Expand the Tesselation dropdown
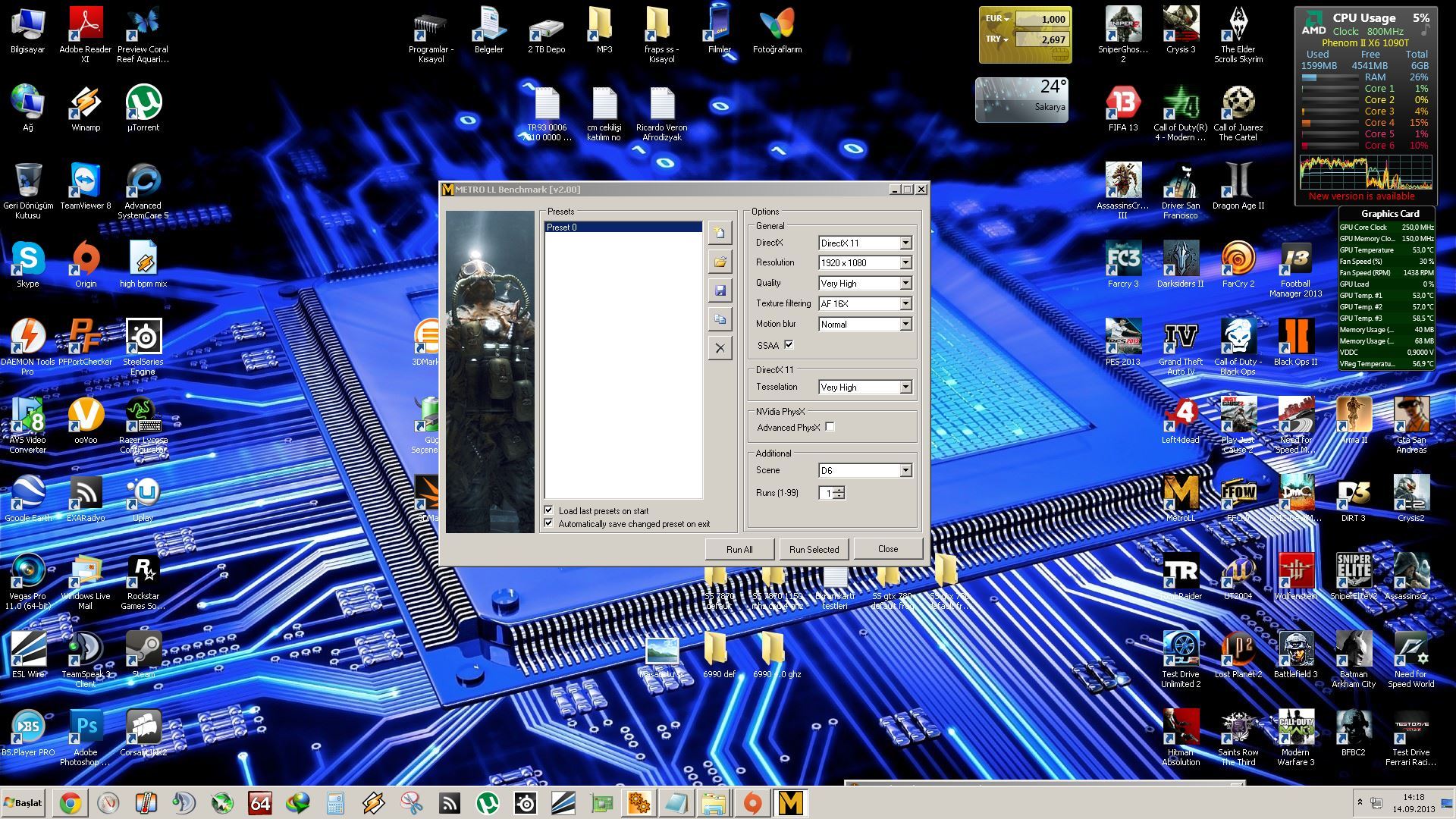 click(x=905, y=388)
